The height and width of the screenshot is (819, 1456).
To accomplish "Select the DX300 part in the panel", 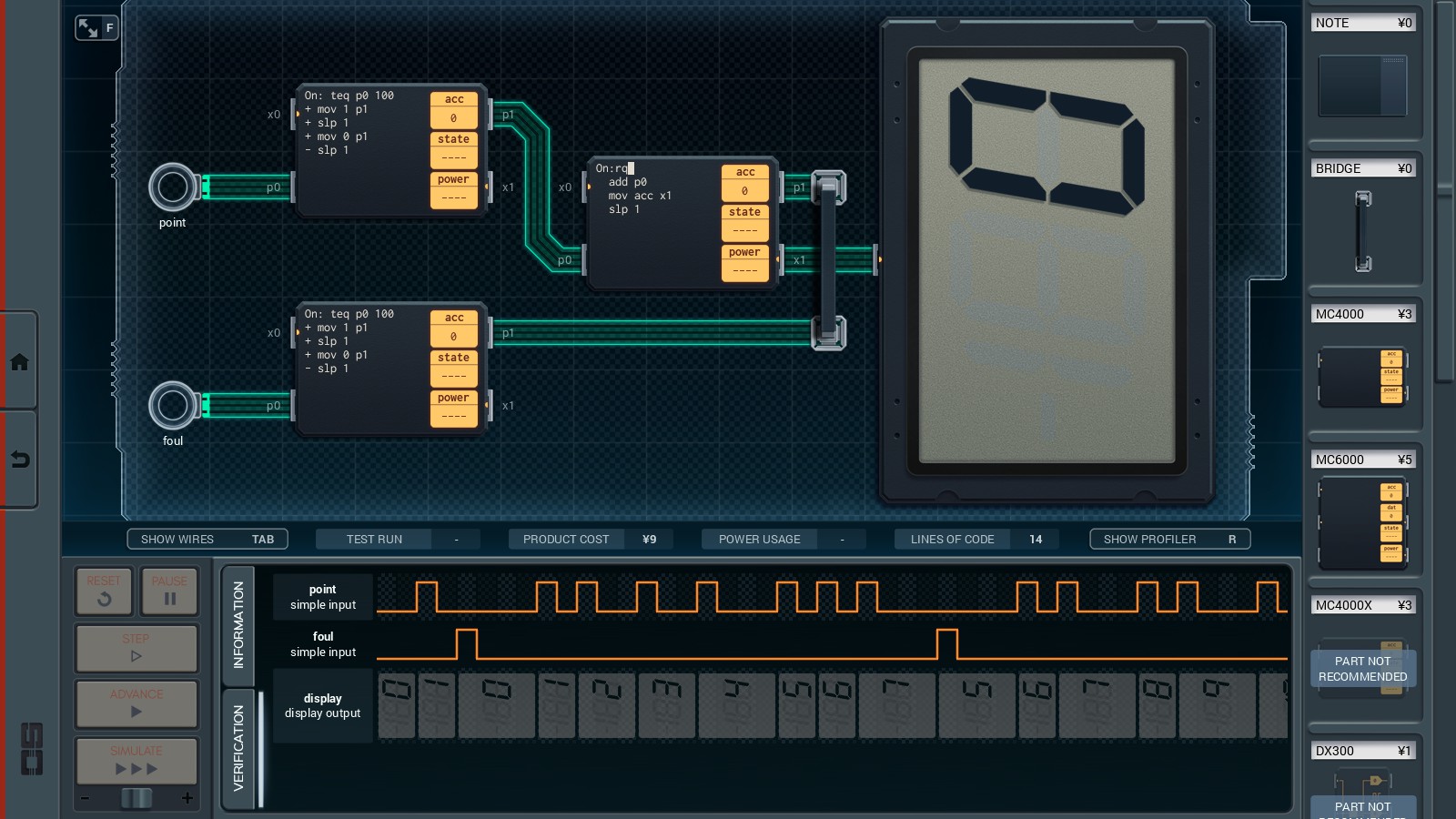I will (1362, 779).
